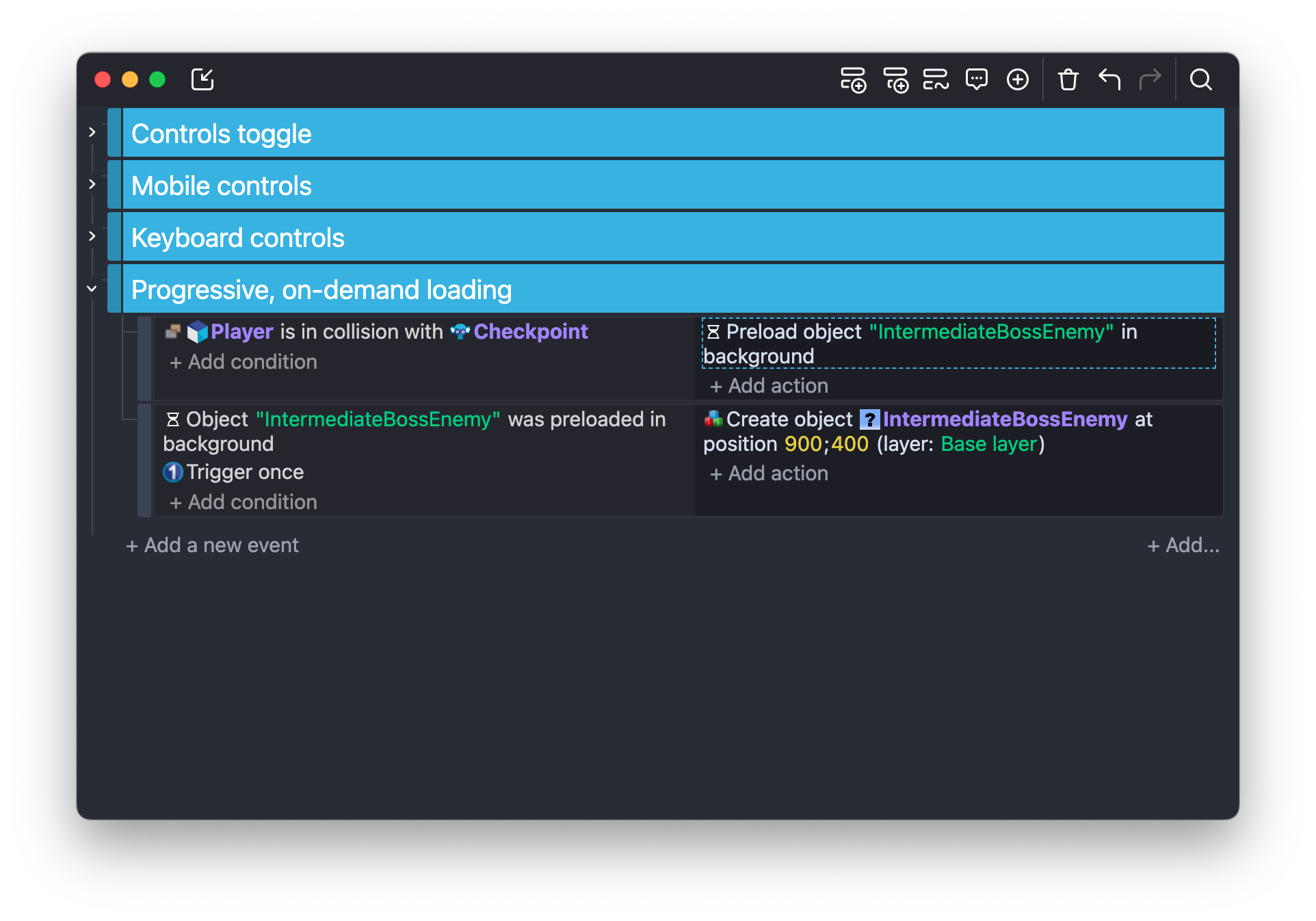Click the Create object action icon
The image size is (1316, 921).
(x=713, y=419)
